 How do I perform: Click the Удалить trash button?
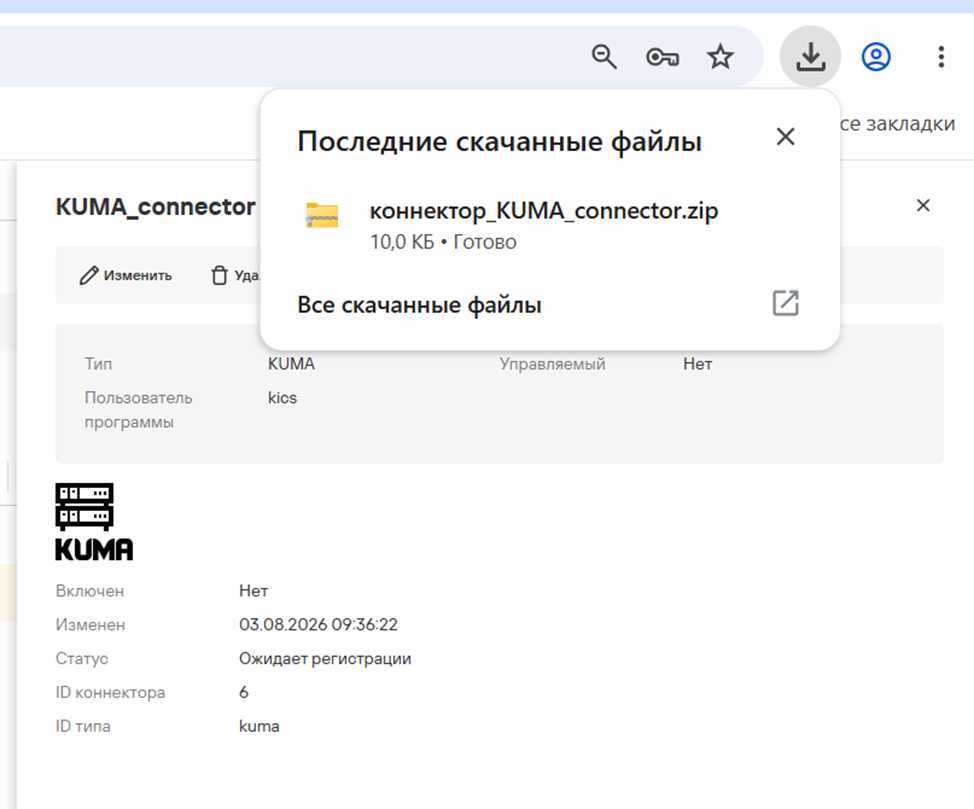click(235, 275)
